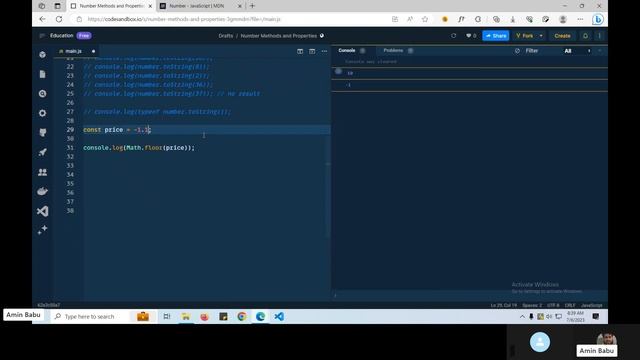Open the Docker whale icon in sidebar
Image resolution: width=640 pixels, height=360 pixels.
click(x=42, y=191)
